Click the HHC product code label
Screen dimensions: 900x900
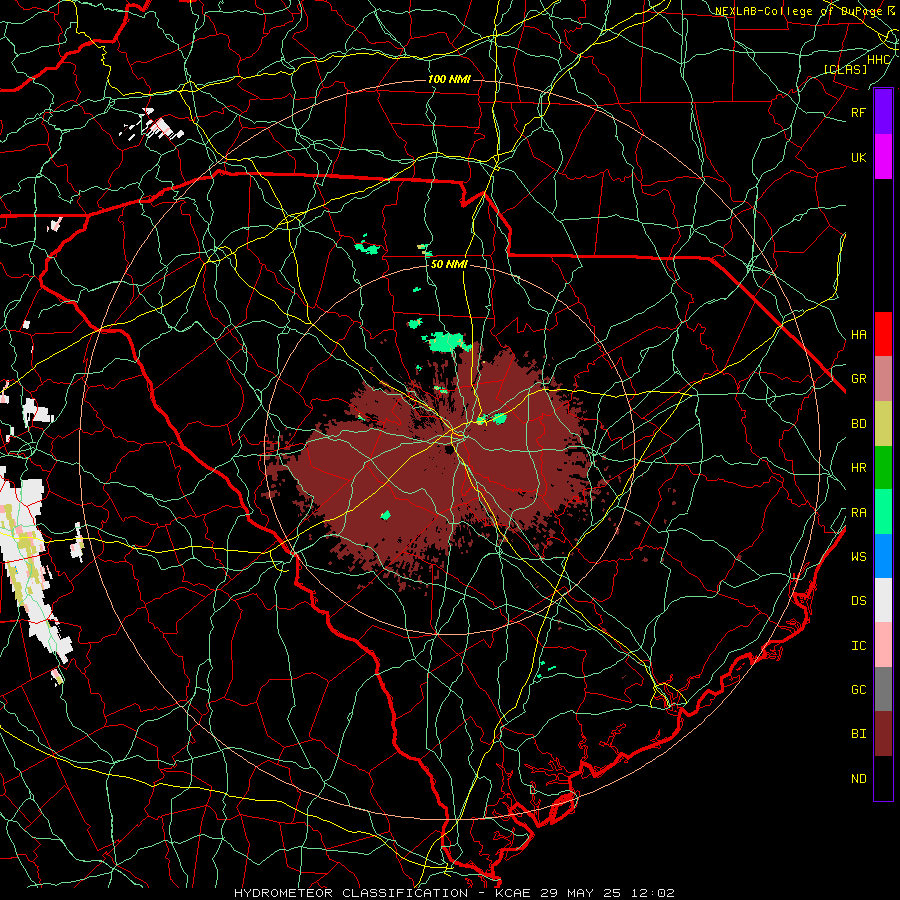[878, 60]
